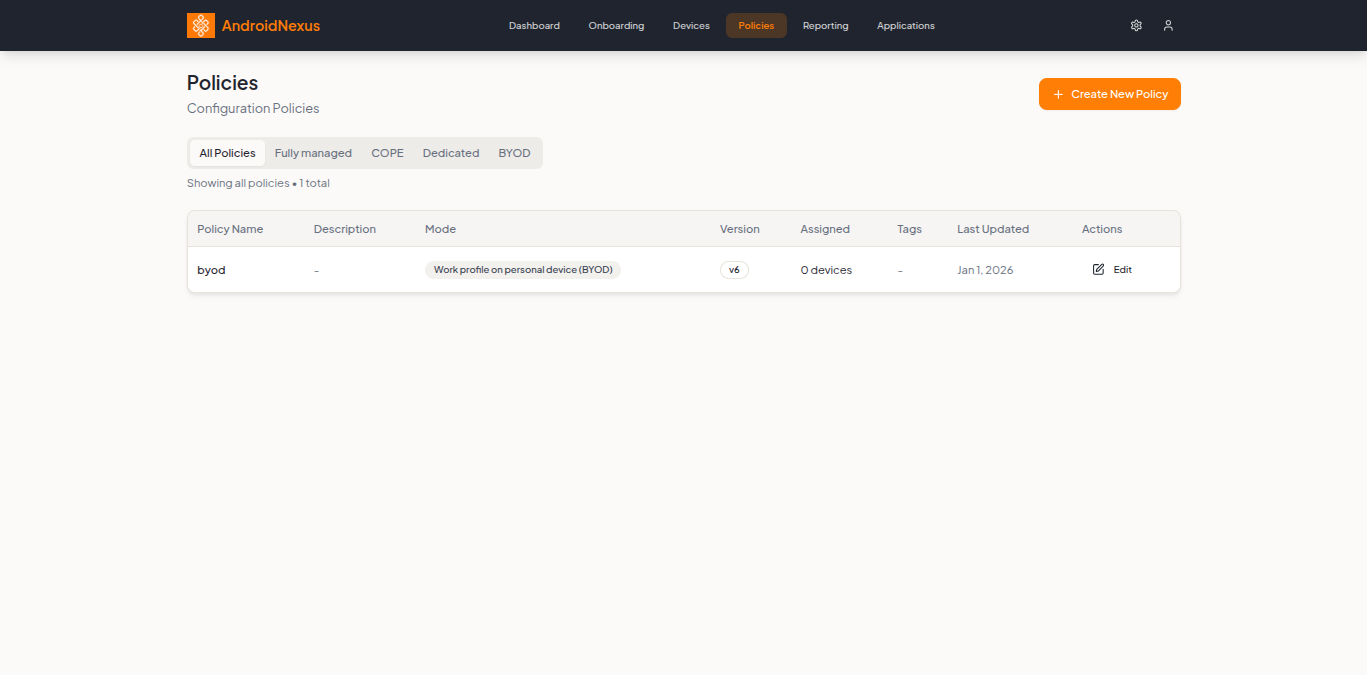1367x675 pixels.
Task: Click the plus icon on Create New Policy
Action: pyautogui.click(x=1057, y=93)
